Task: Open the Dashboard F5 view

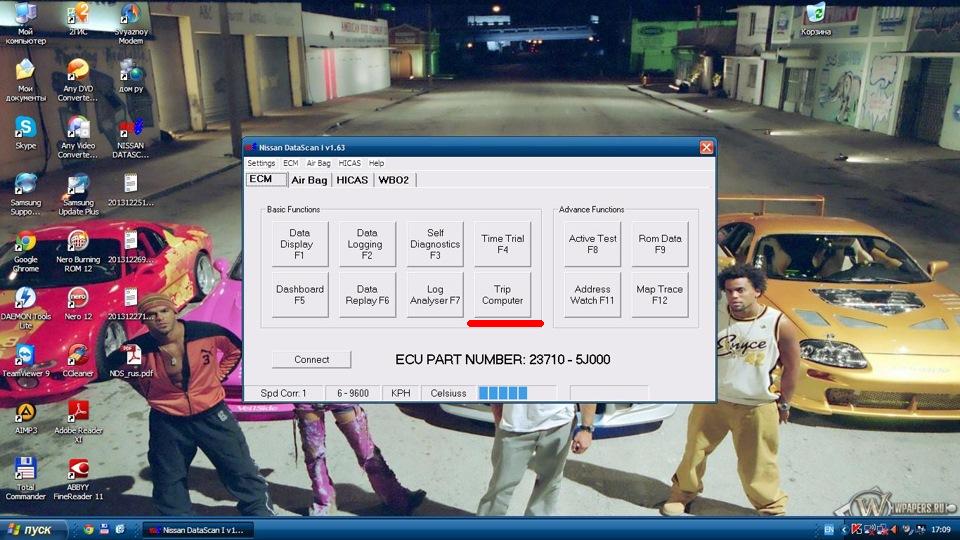Action: pyautogui.click(x=299, y=294)
